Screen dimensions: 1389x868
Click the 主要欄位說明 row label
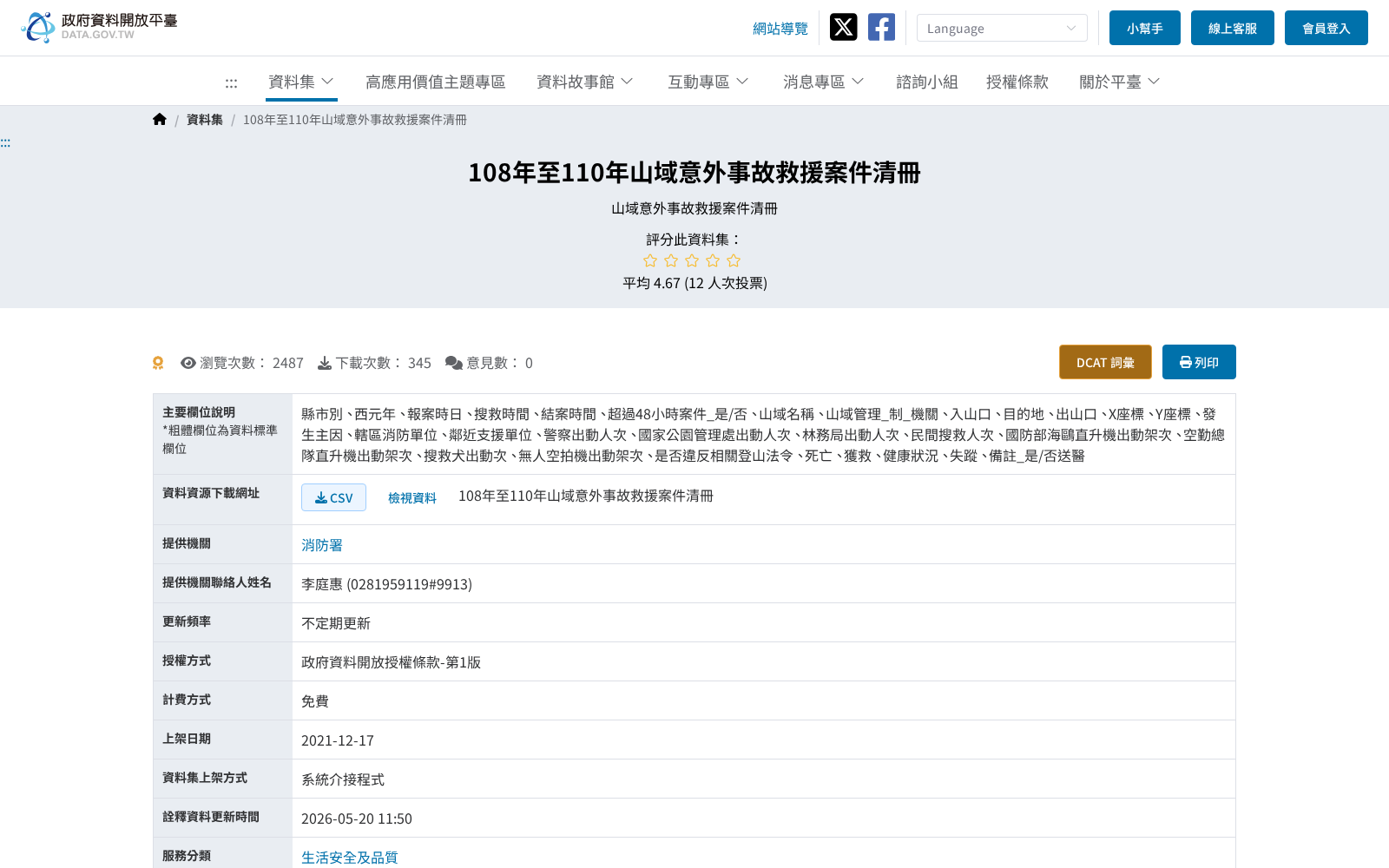[199, 412]
